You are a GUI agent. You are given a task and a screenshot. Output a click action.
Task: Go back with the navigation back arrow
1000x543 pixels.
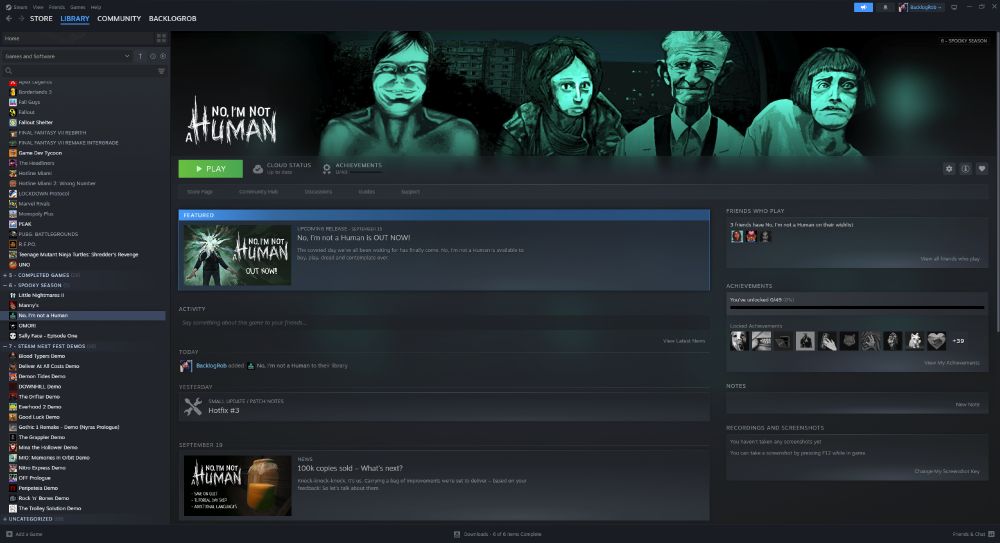[9, 19]
